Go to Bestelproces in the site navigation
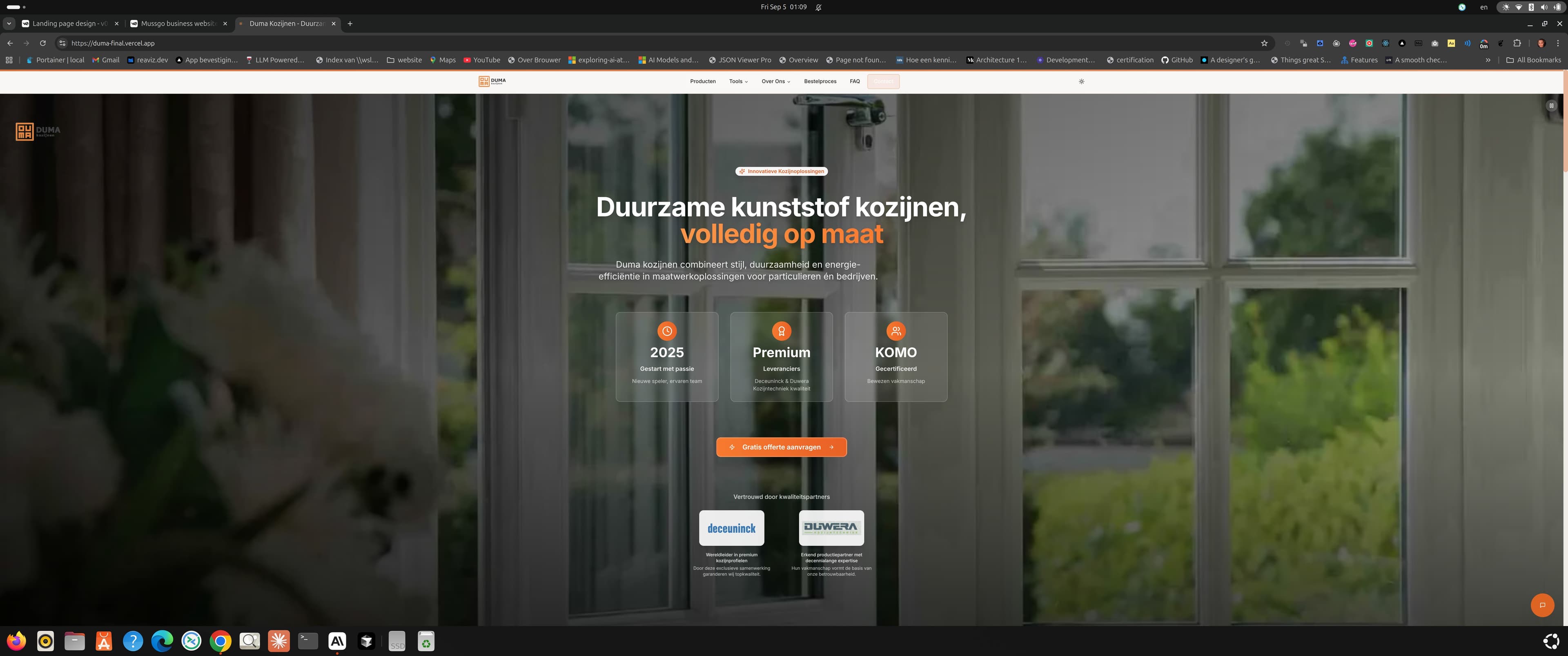The height and width of the screenshot is (656, 1568). point(820,81)
